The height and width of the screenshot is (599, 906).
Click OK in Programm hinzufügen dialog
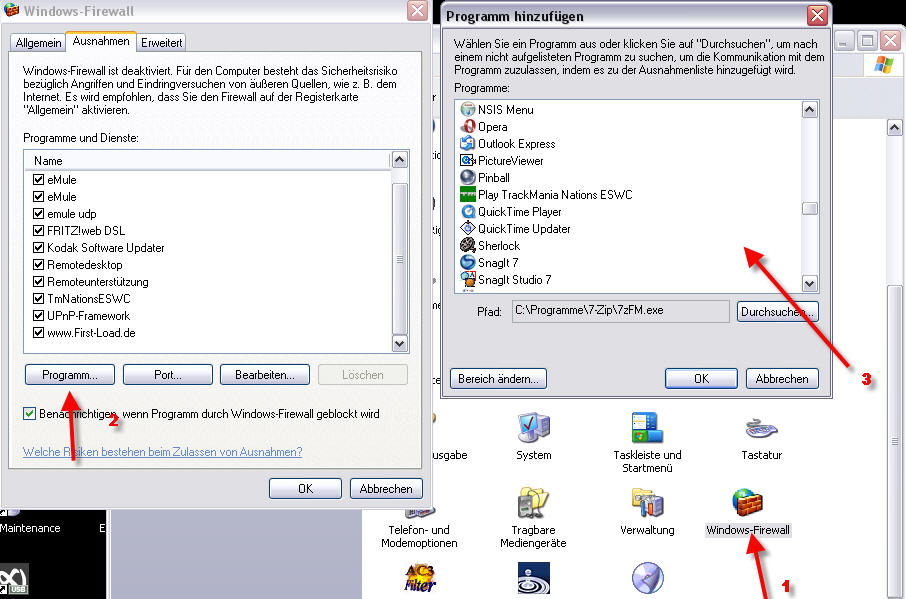click(701, 379)
